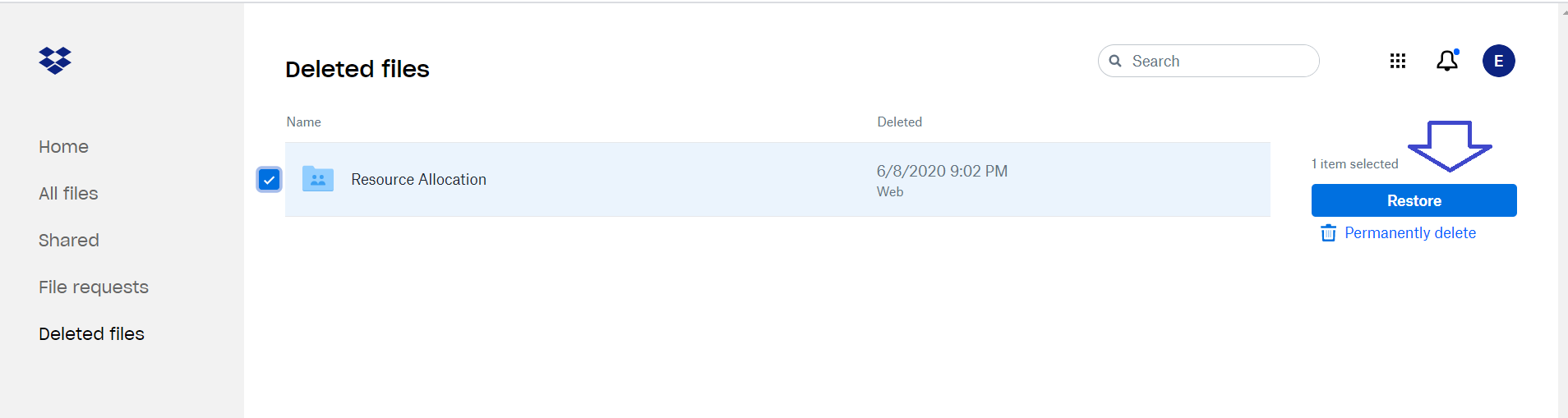The width and height of the screenshot is (1568, 418).
Task: Click the shared folder icon for Resource Allocation
Action: (x=318, y=178)
